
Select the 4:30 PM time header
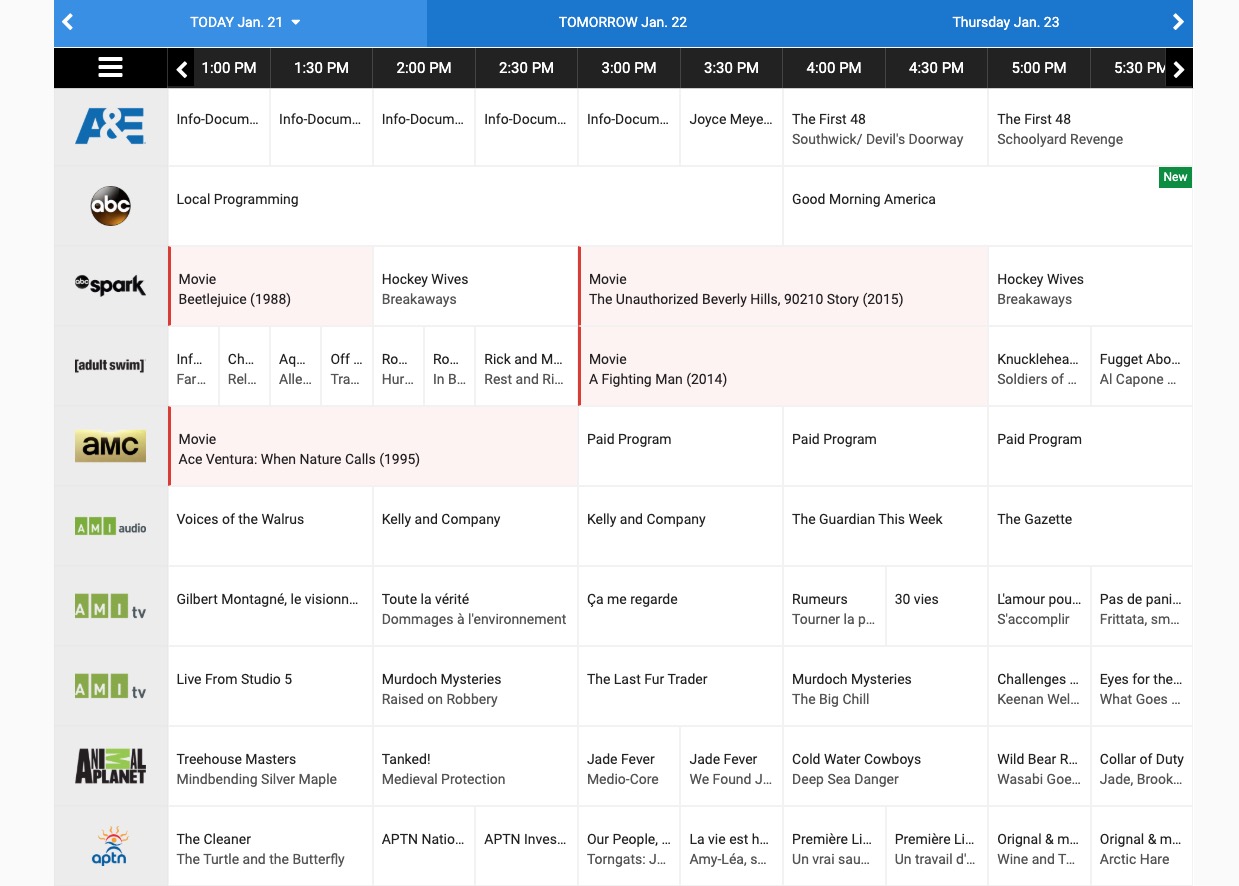point(936,68)
